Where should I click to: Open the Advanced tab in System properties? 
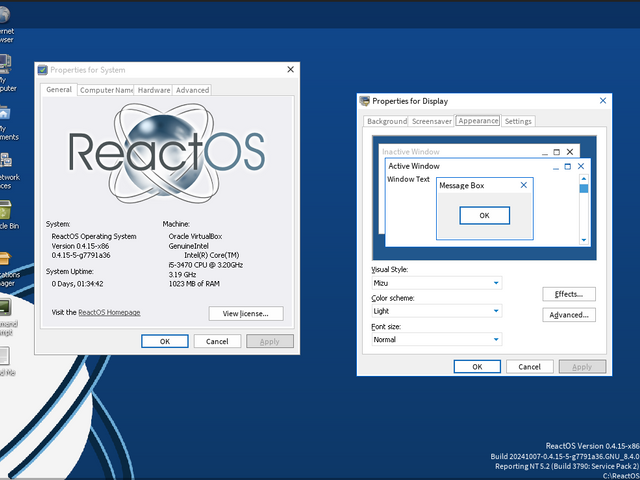(192, 90)
